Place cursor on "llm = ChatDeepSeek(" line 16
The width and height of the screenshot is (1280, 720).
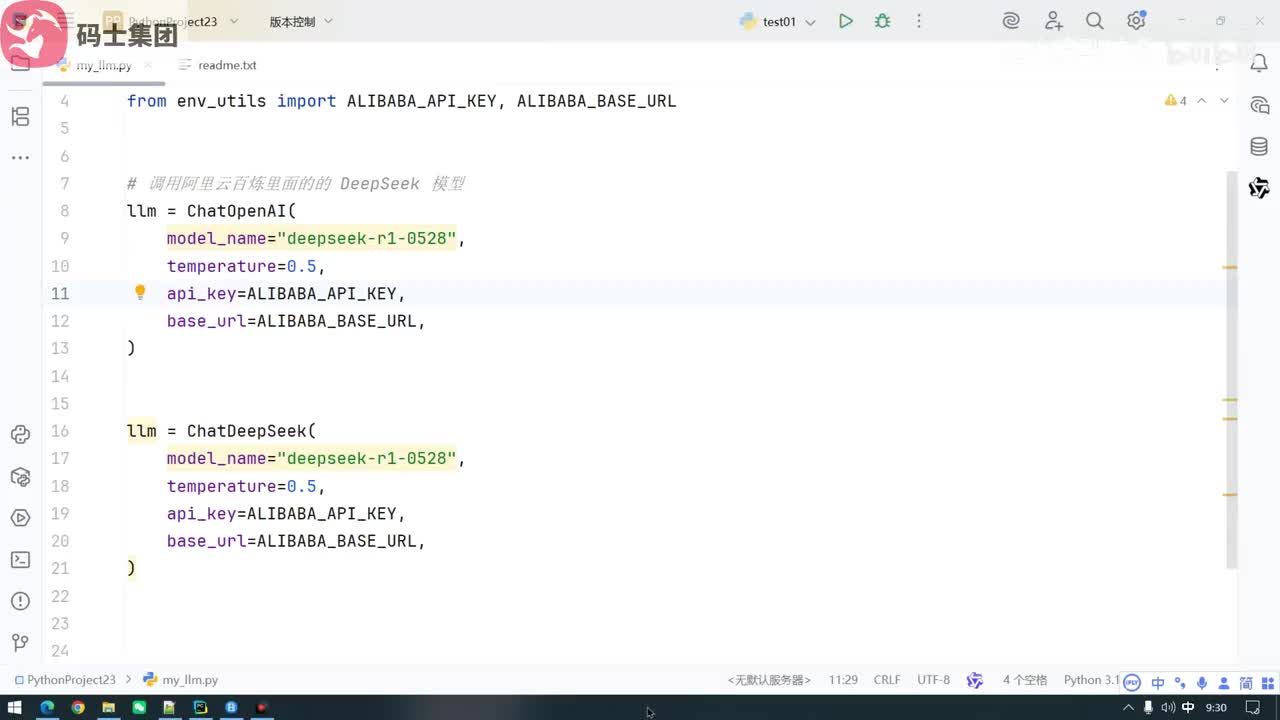[221, 431]
